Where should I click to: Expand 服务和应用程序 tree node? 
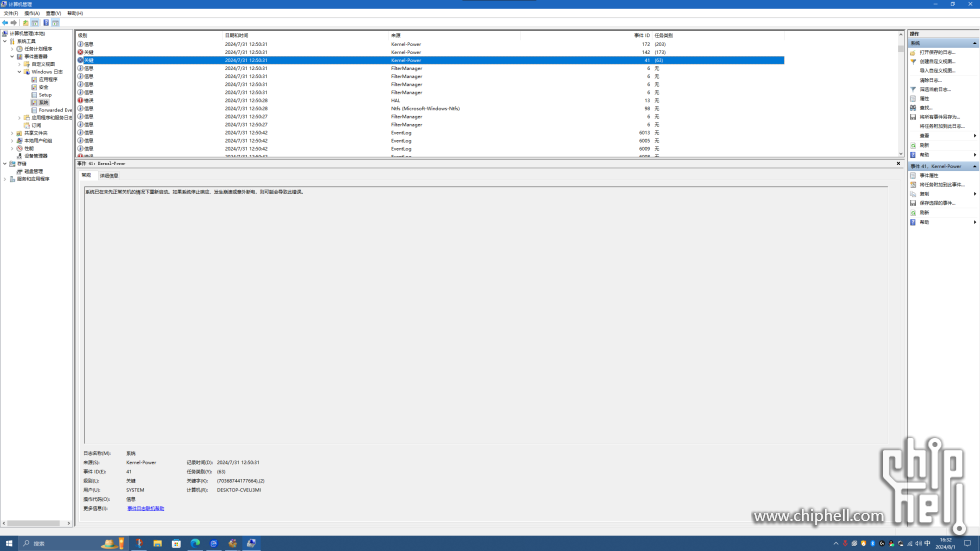(x=5, y=179)
